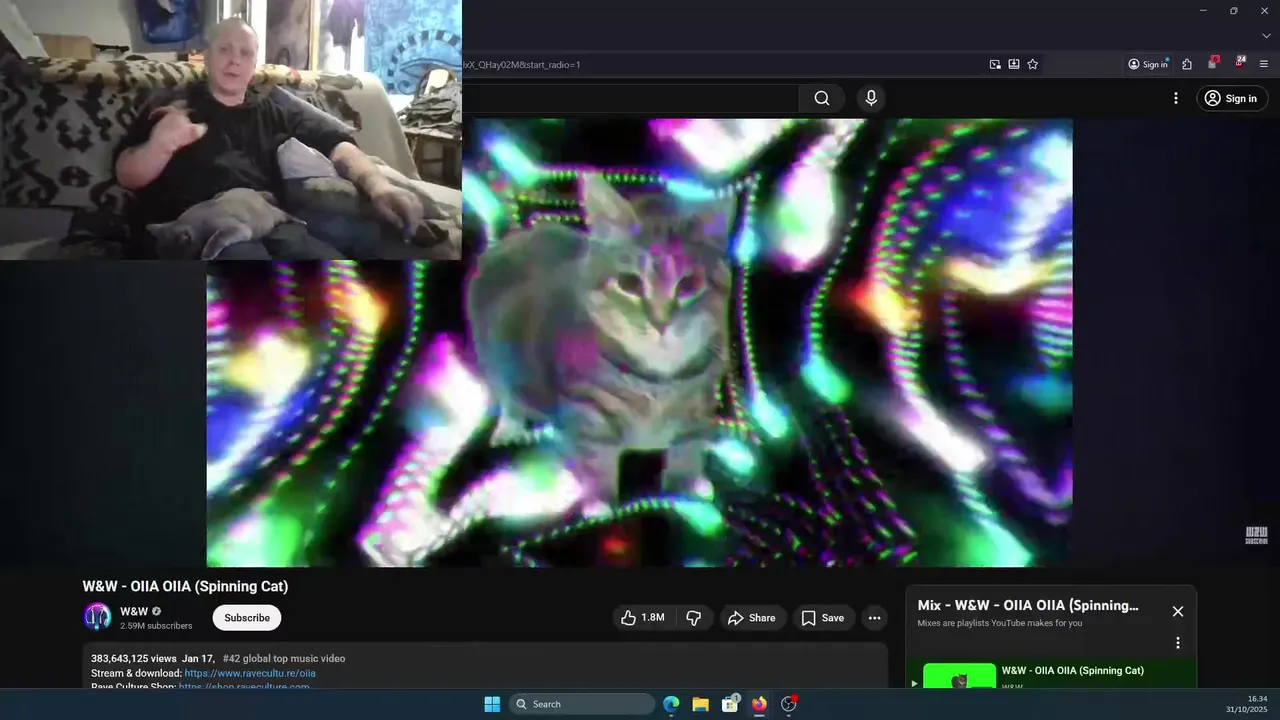
Task: Click the webcam overlay video of the man
Action: pyautogui.click(x=231, y=130)
